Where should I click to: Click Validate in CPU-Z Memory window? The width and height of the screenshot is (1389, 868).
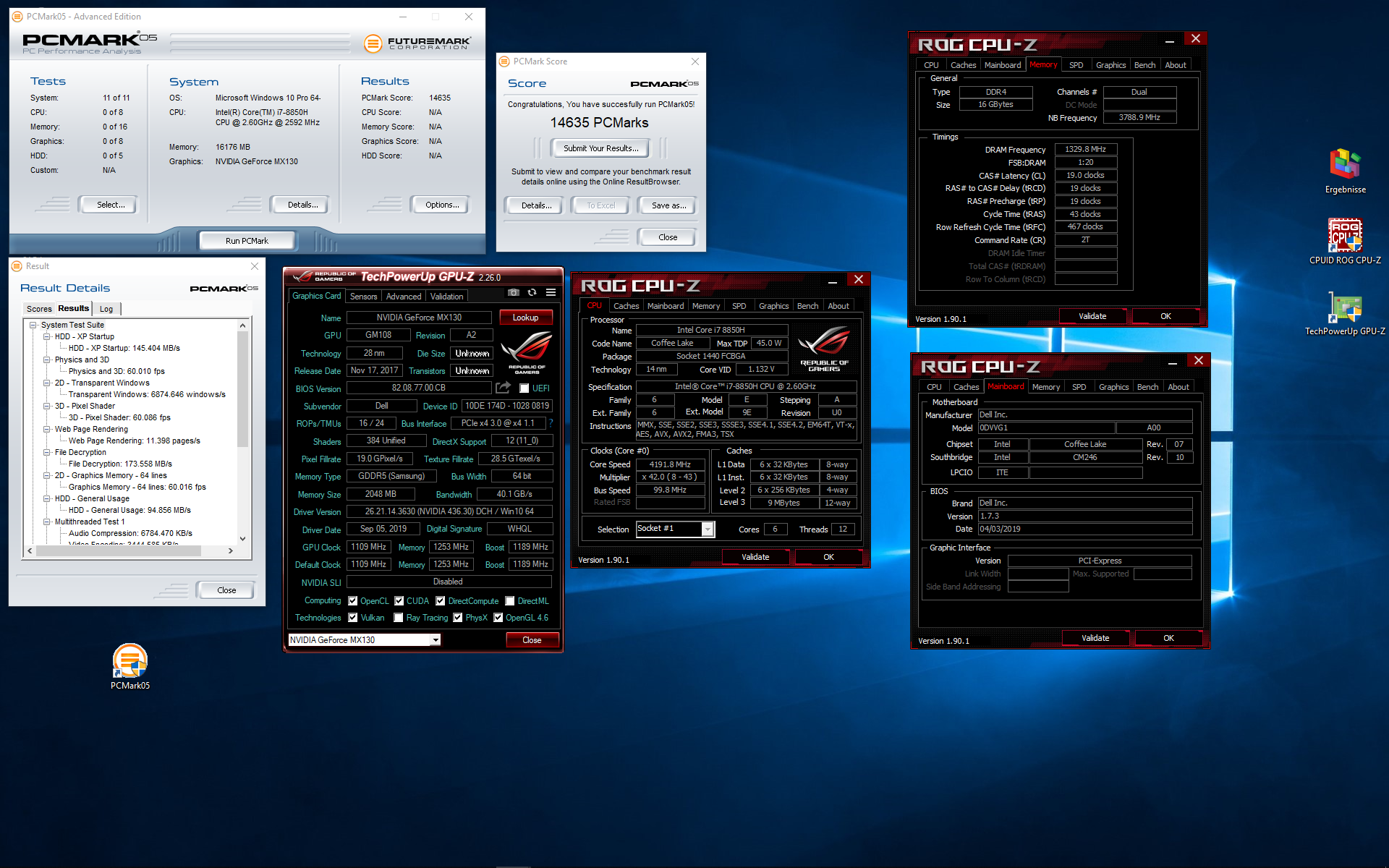(x=1092, y=316)
